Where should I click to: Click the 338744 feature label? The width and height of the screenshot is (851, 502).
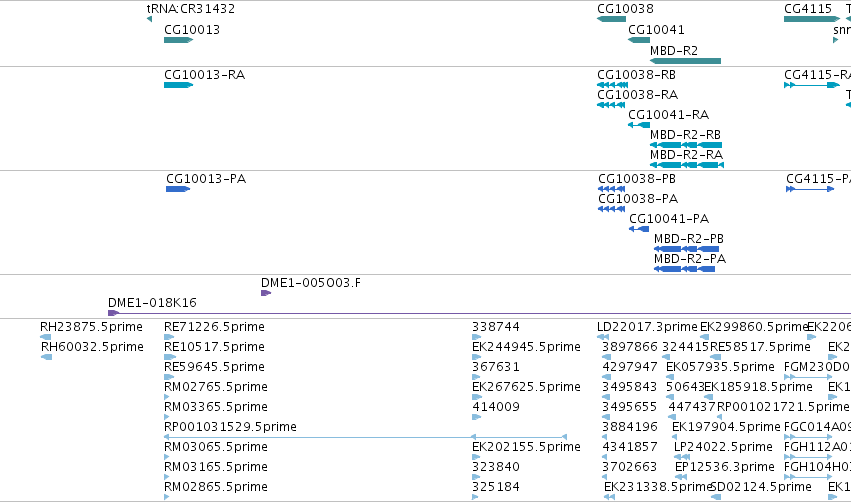[x=496, y=327]
